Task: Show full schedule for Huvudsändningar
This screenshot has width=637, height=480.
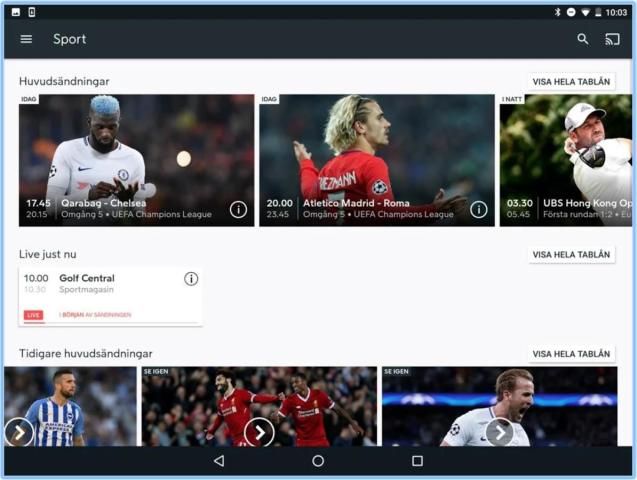Action: (x=571, y=82)
